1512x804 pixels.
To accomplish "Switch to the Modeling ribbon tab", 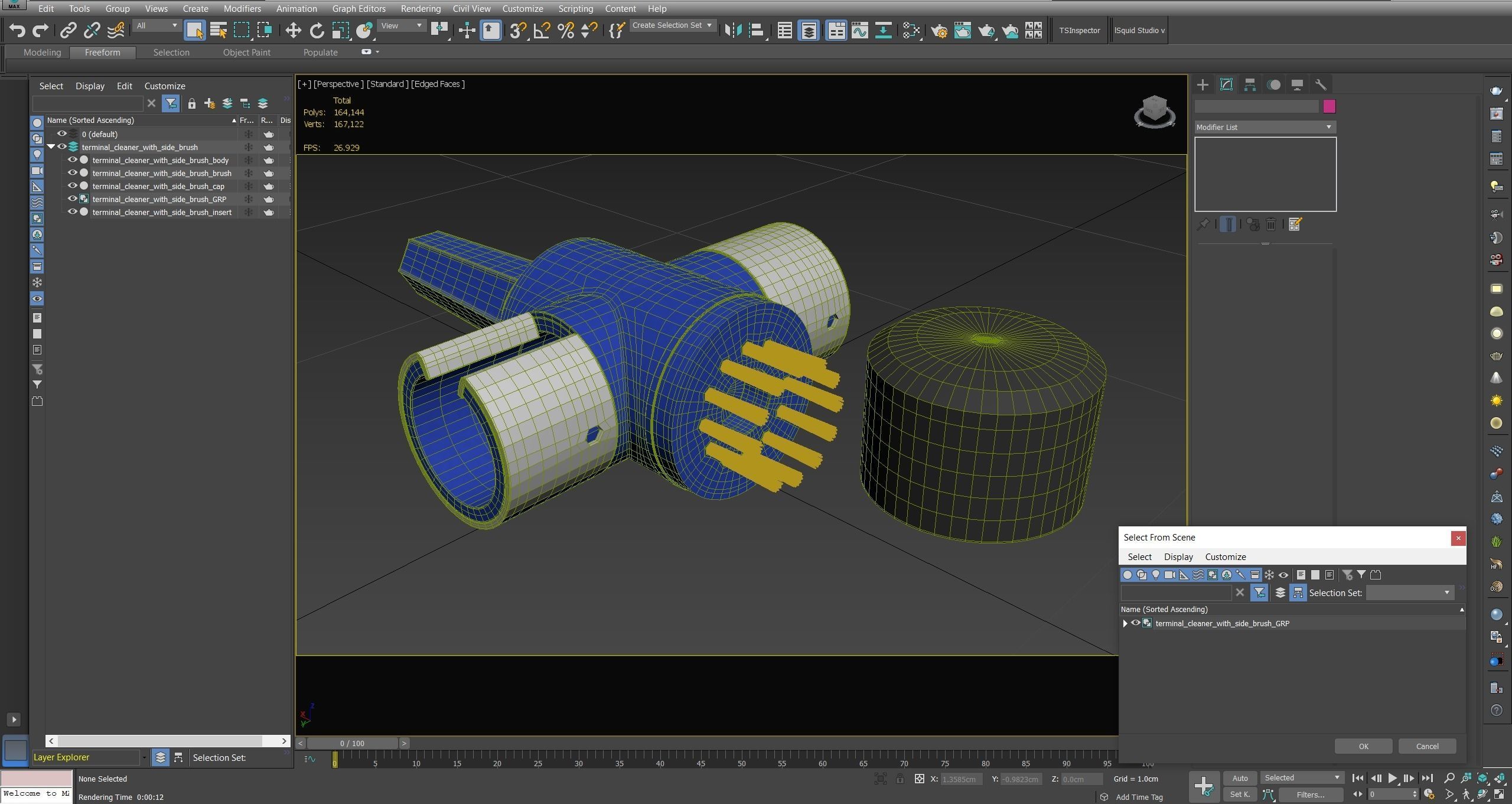I will [42, 53].
